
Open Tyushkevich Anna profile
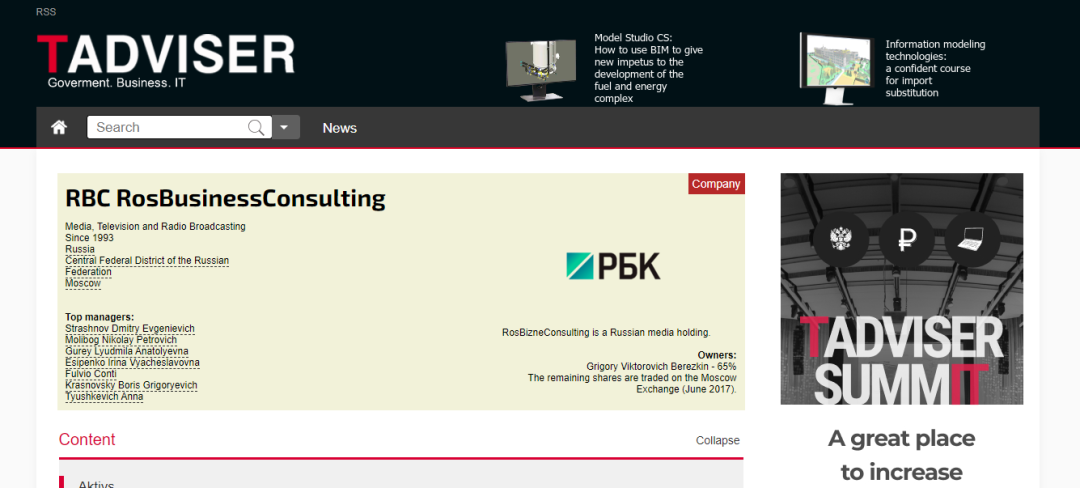pyautogui.click(x=104, y=396)
